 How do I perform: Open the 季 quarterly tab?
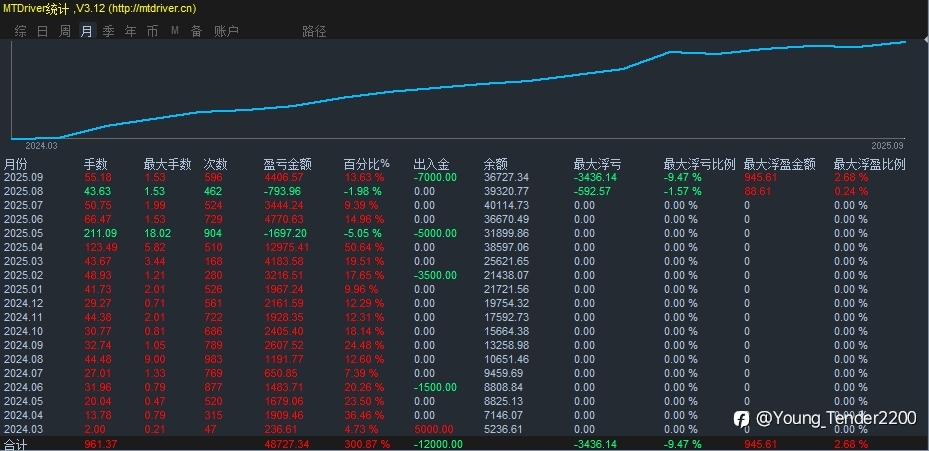pyautogui.click(x=108, y=31)
